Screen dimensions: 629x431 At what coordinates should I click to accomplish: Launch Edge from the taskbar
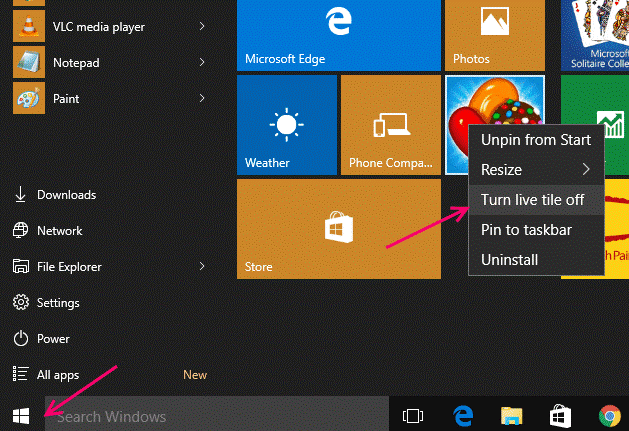tap(463, 416)
